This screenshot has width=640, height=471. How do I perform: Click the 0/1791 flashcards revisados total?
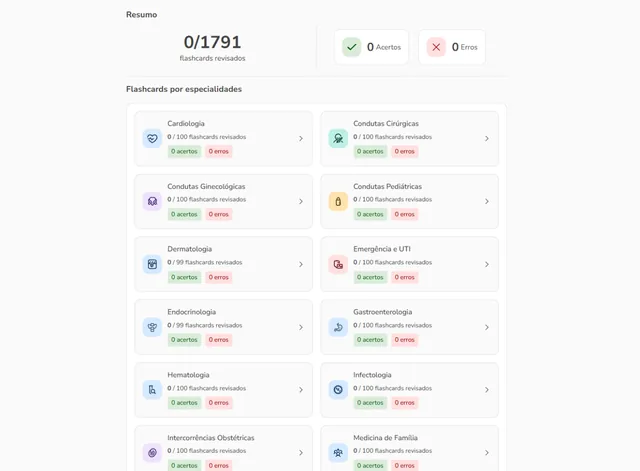[212, 47]
